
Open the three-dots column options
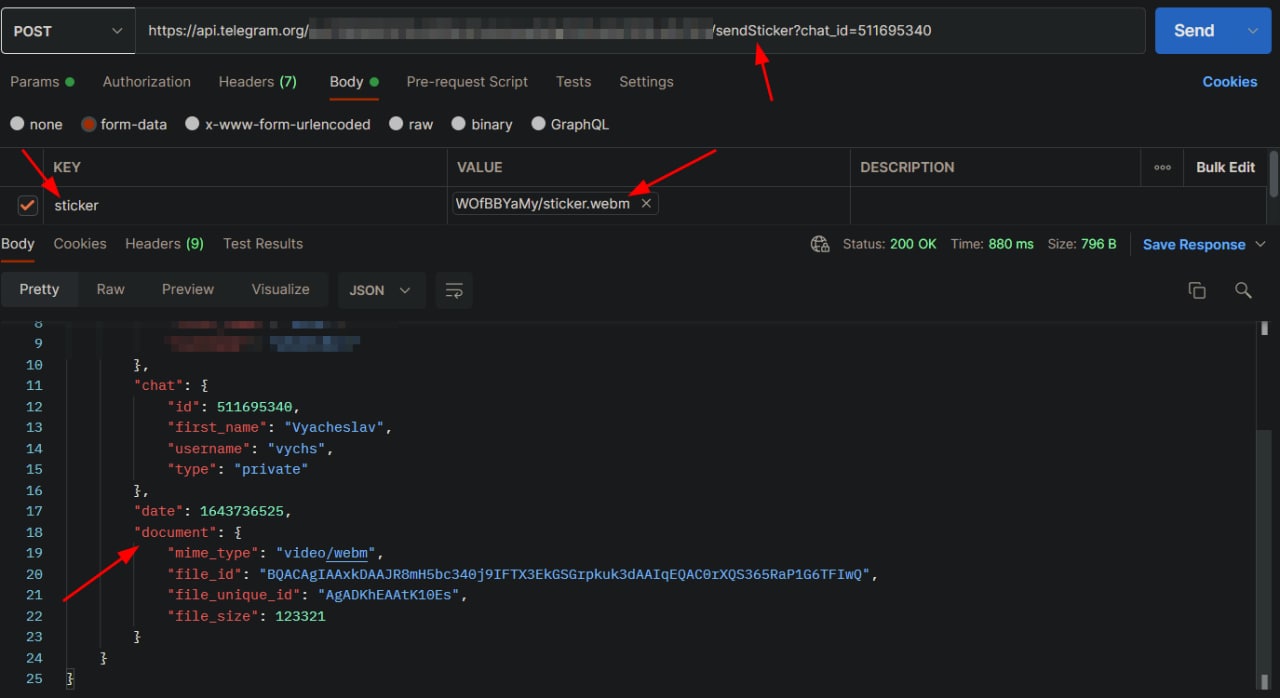click(x=1162, y=167)
